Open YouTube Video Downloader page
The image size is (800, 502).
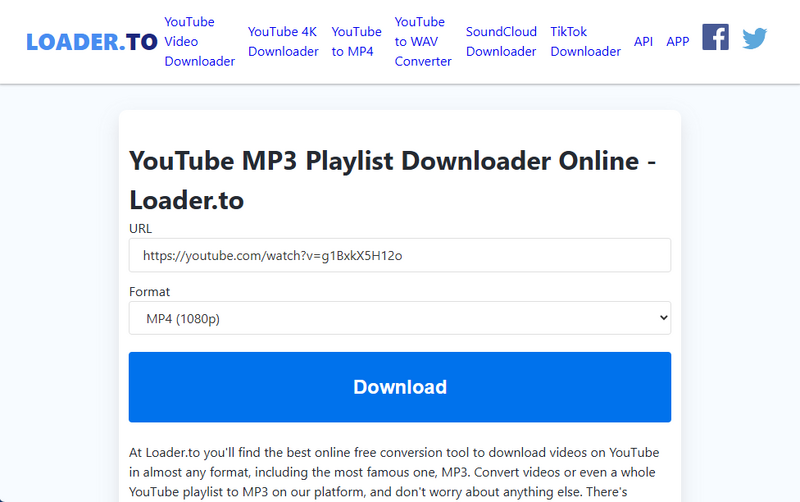(199, 42)
